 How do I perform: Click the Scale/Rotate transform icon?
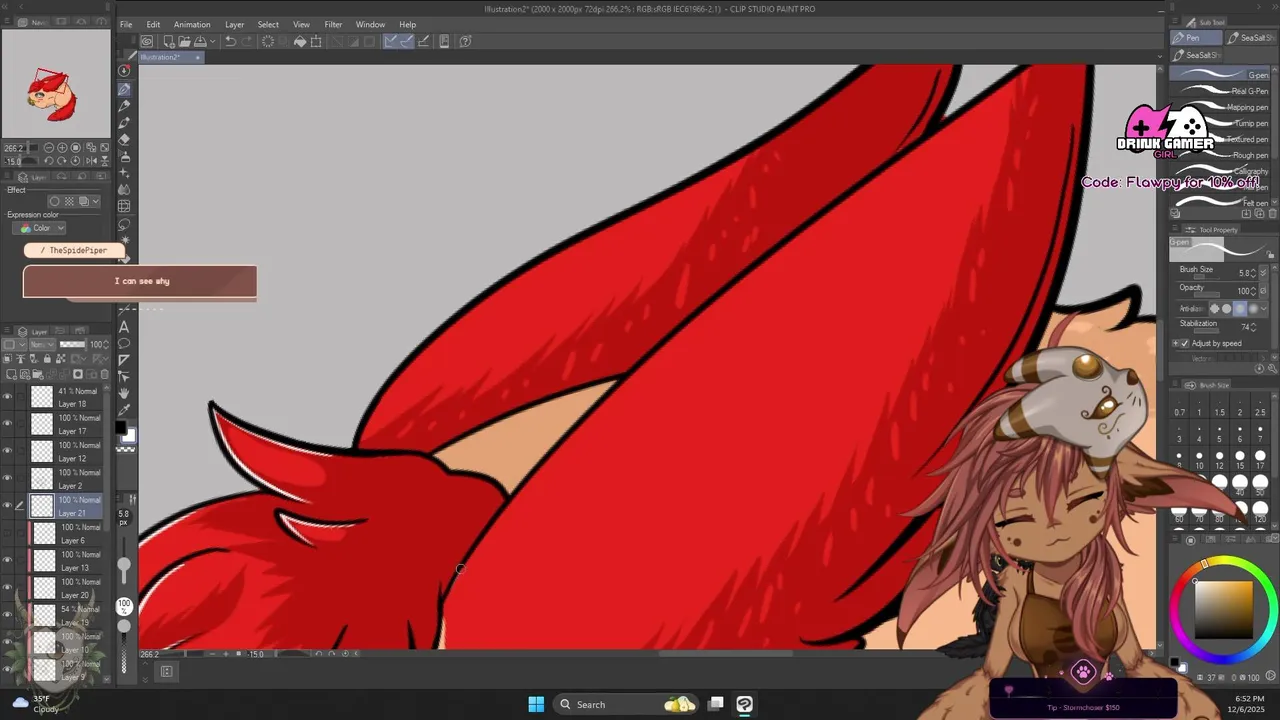pos(316,41)
